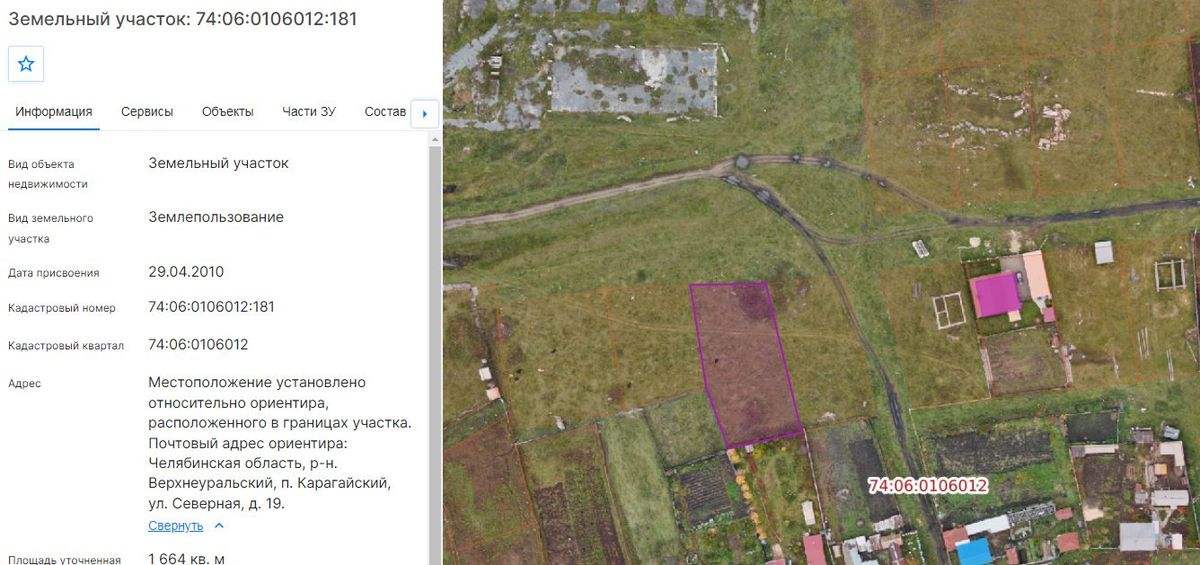1200x565 pixels.
Task: Click the pink-roofed house on the map
Action: pos(996,296)
